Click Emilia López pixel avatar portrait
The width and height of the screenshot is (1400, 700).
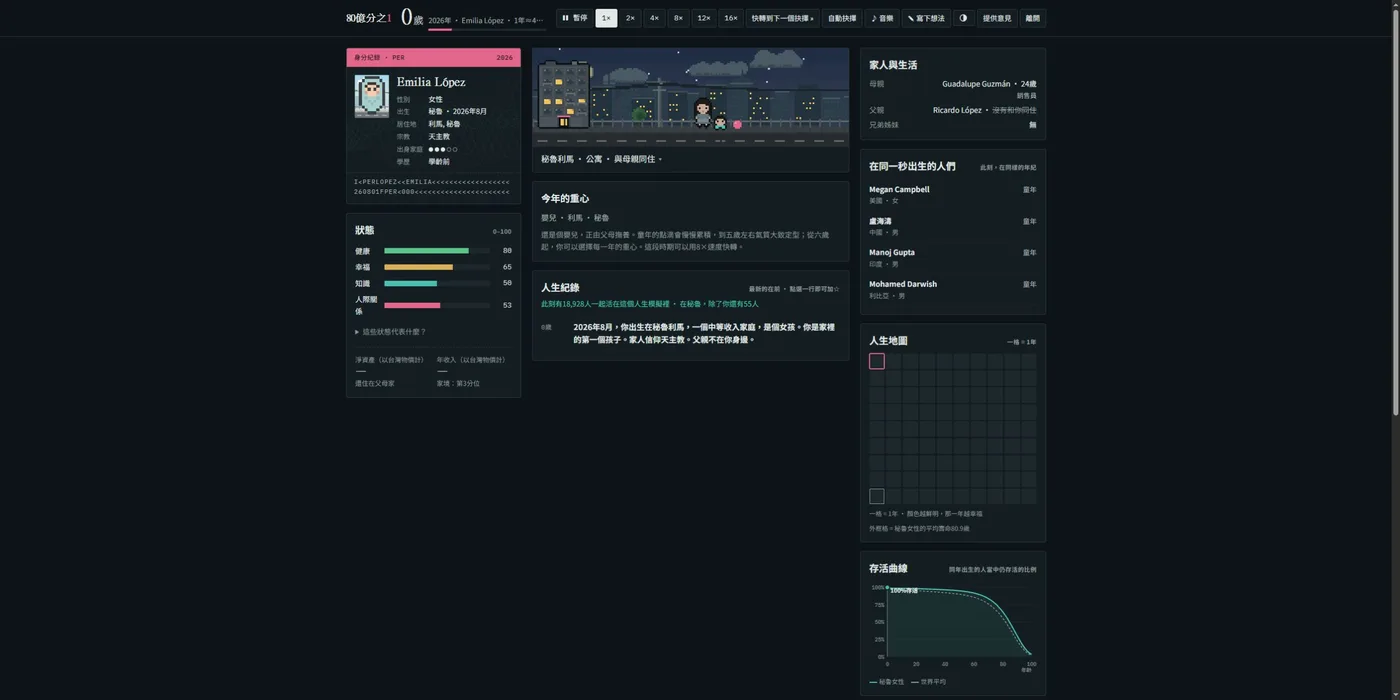[x=372, y=96]
